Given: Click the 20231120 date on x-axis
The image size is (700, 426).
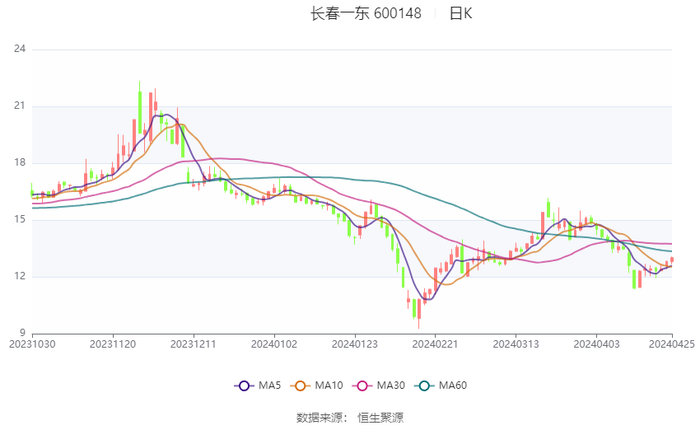Looking at the screenshot, I should [112, 343].
